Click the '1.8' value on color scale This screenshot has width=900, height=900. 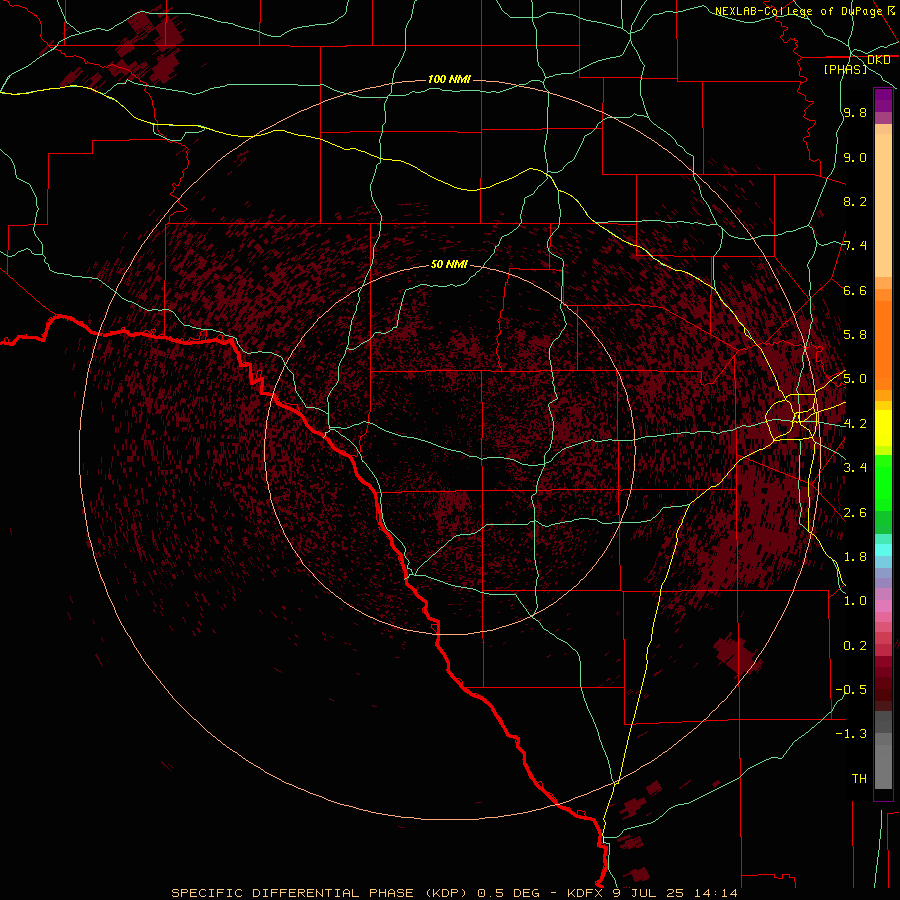(855, 557)
